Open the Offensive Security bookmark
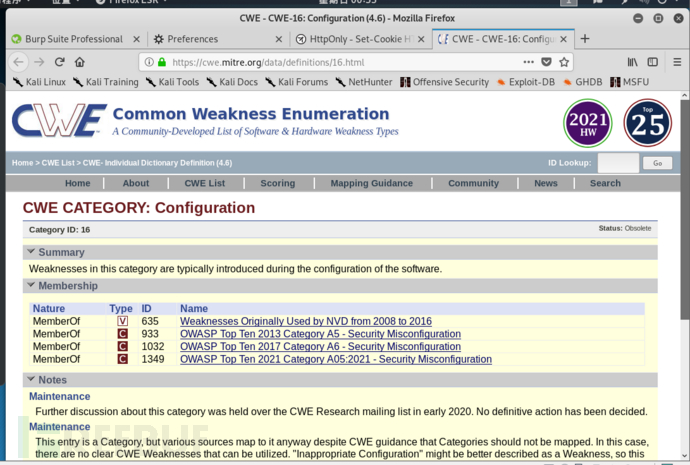 [x=444, y=82]
